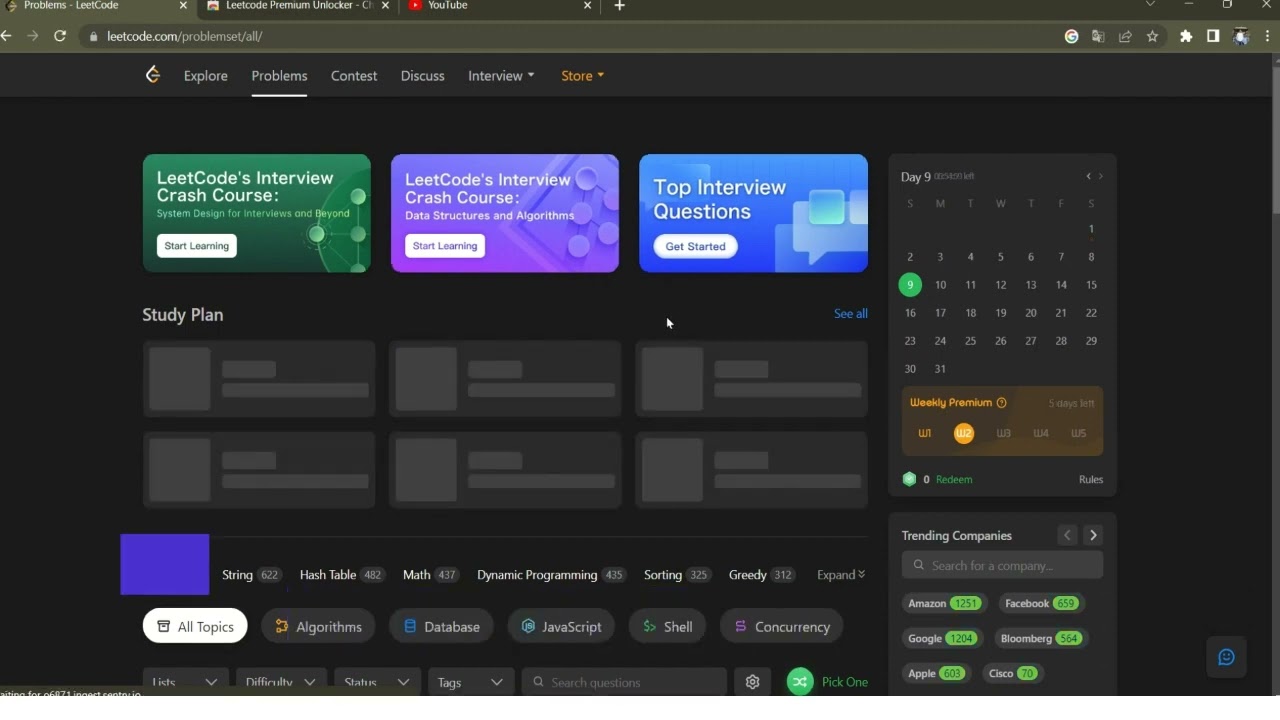This screenshot has width=1280, height=720.
Task: Open the Store dropdown menu
Action: click(x=582, y=75)
